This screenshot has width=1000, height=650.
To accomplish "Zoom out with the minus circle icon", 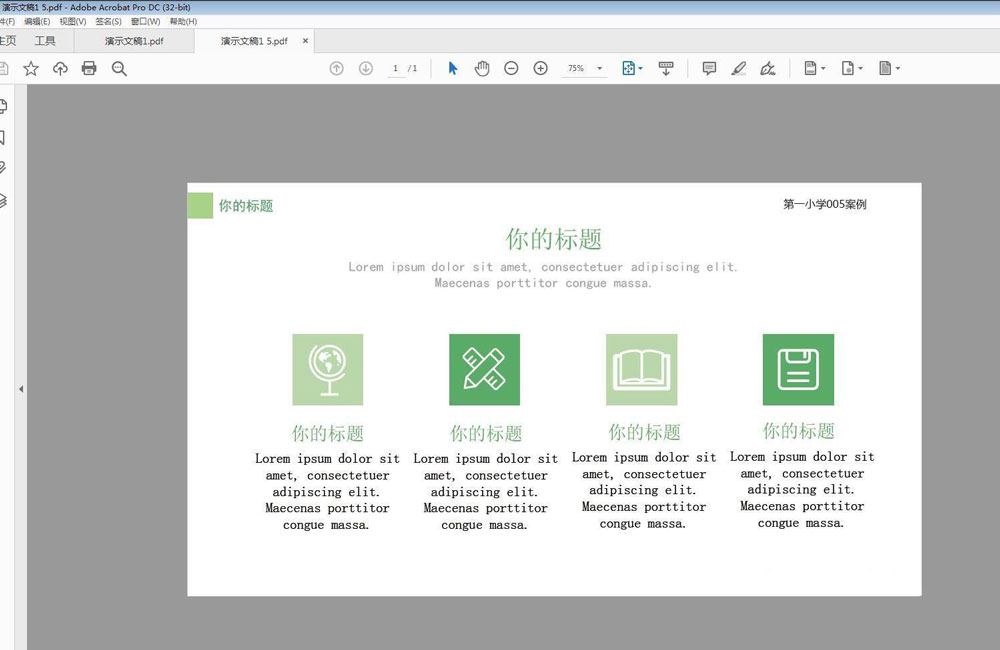I will coord(511,68).
